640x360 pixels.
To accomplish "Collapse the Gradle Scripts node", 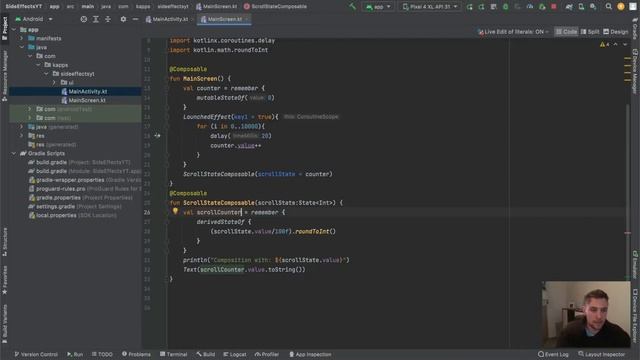I will (14, 153).
